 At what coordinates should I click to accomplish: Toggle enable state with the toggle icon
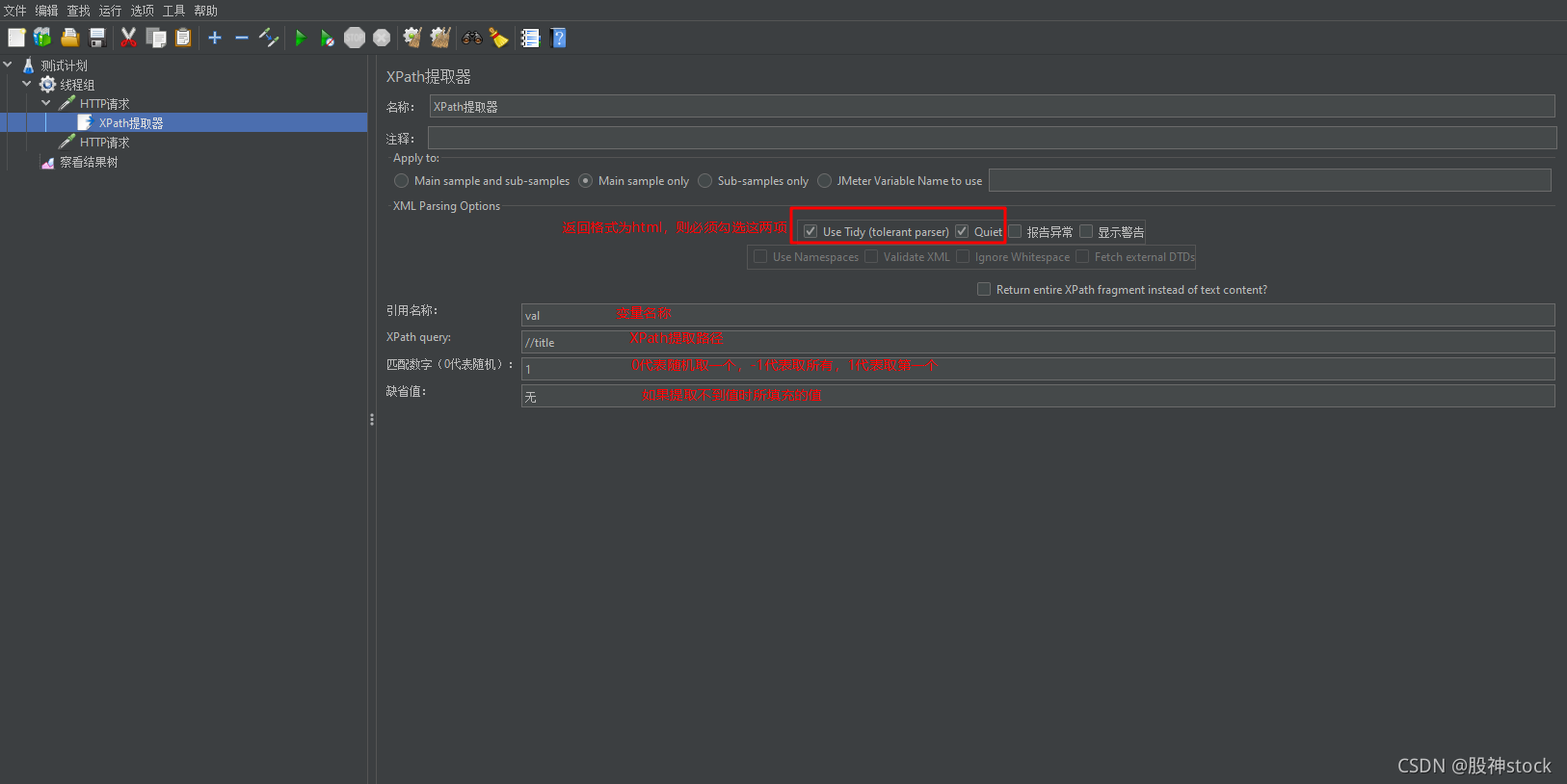269,38
